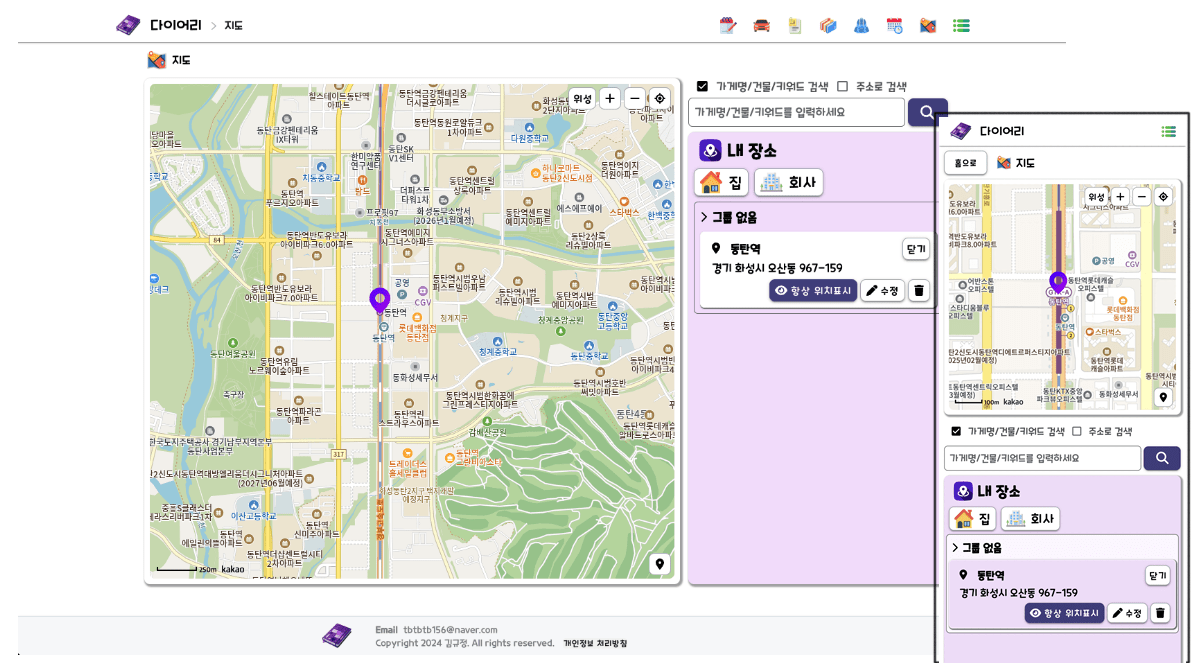Viewport: 1200px width, 663px height.
Task: Select the 집 place tab in desktop panel
Action: point(722,182)
